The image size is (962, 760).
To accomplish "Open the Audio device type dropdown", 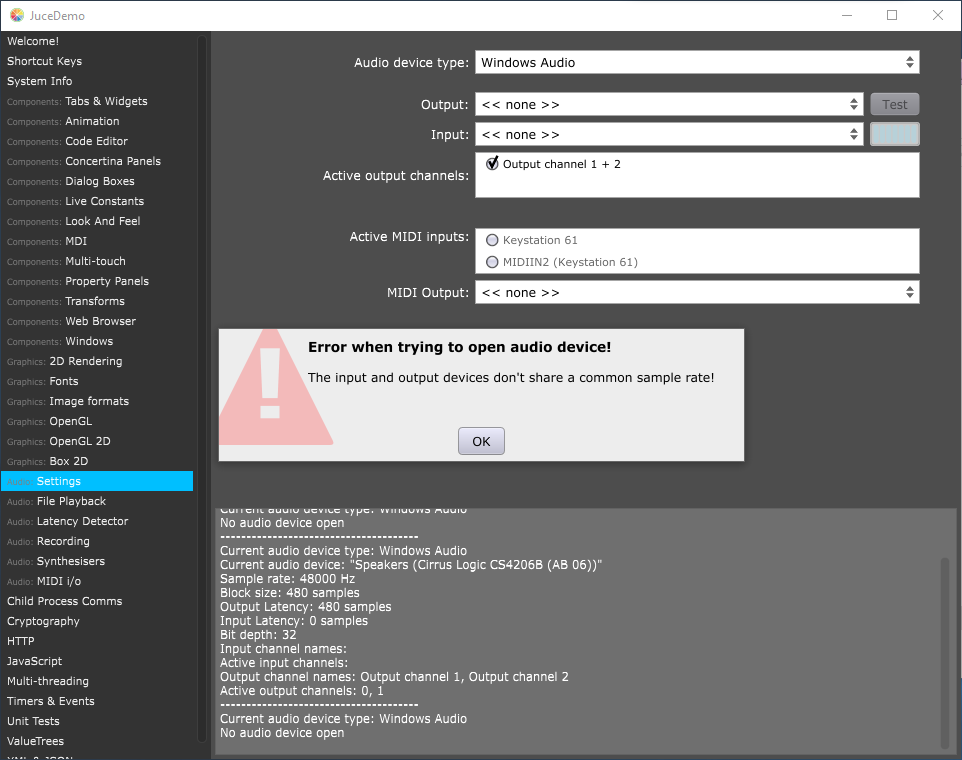I will [696, 62].
